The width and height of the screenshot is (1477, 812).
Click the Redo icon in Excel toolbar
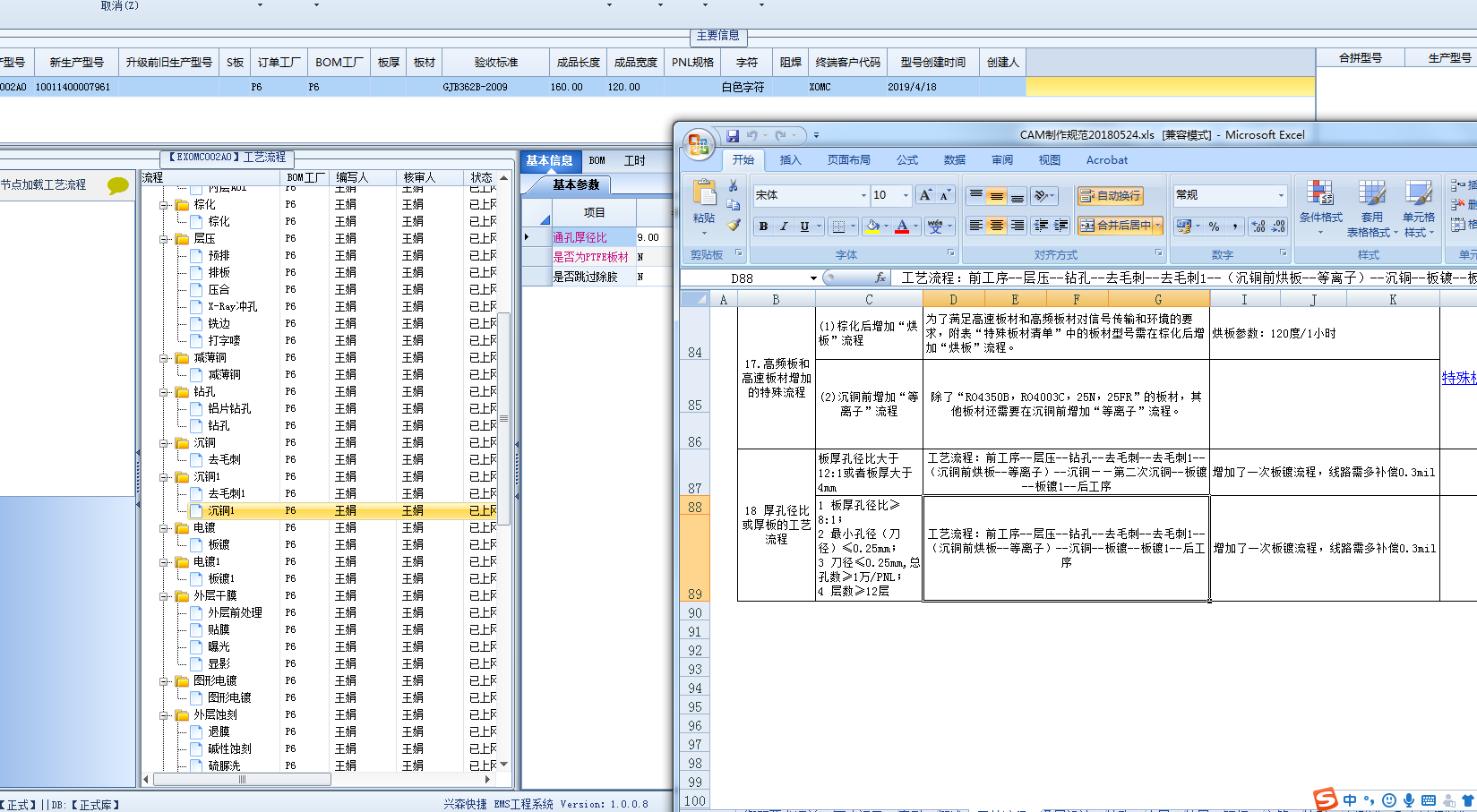[x=780, y=135]
